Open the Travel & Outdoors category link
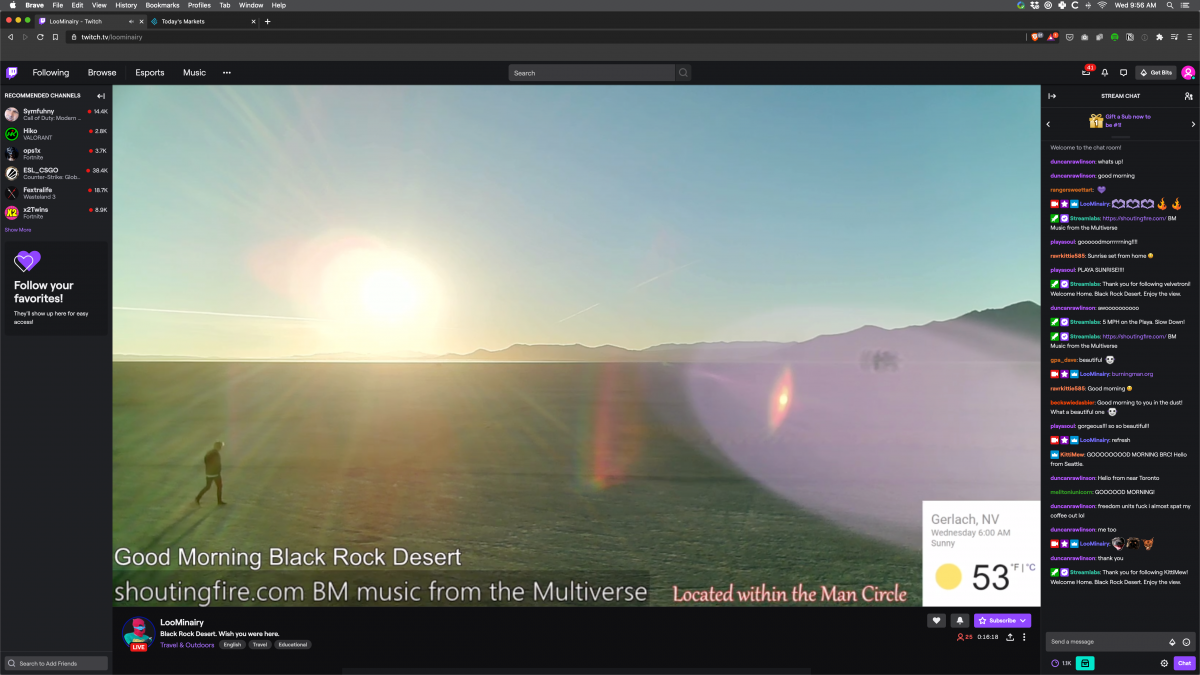 (x=187, y=645)
